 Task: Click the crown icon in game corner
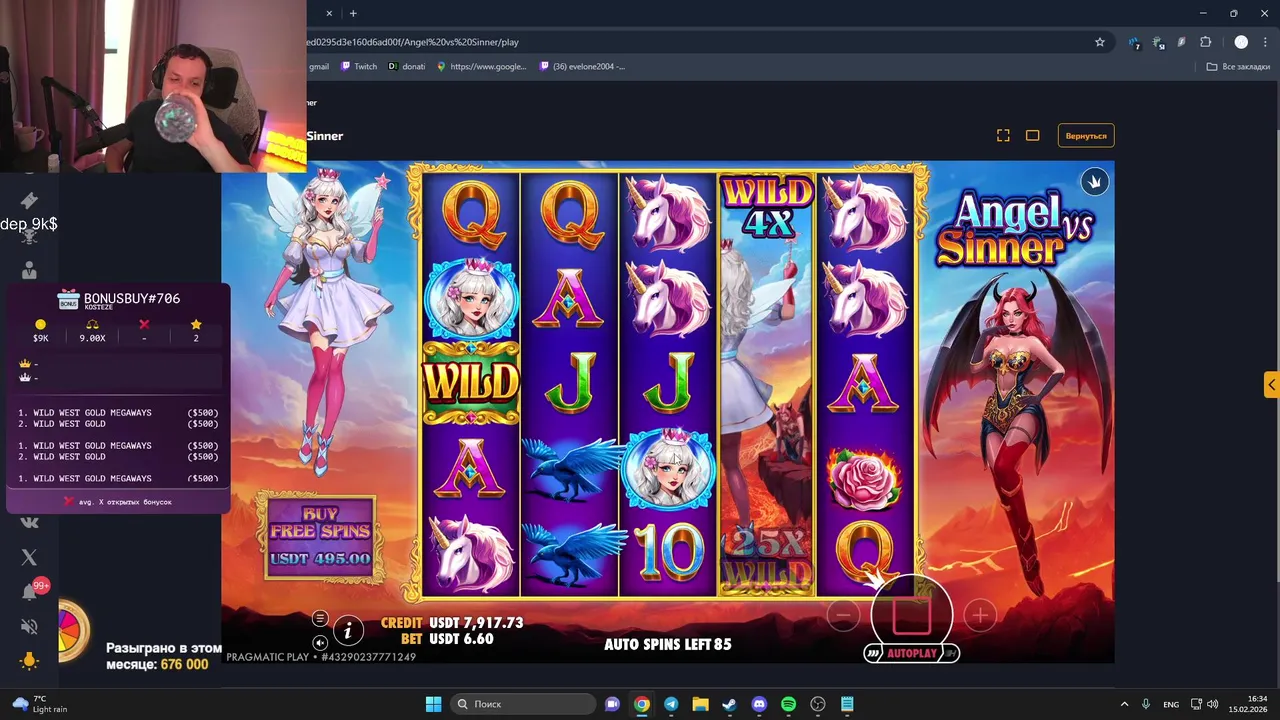[x=1094, y=181]
